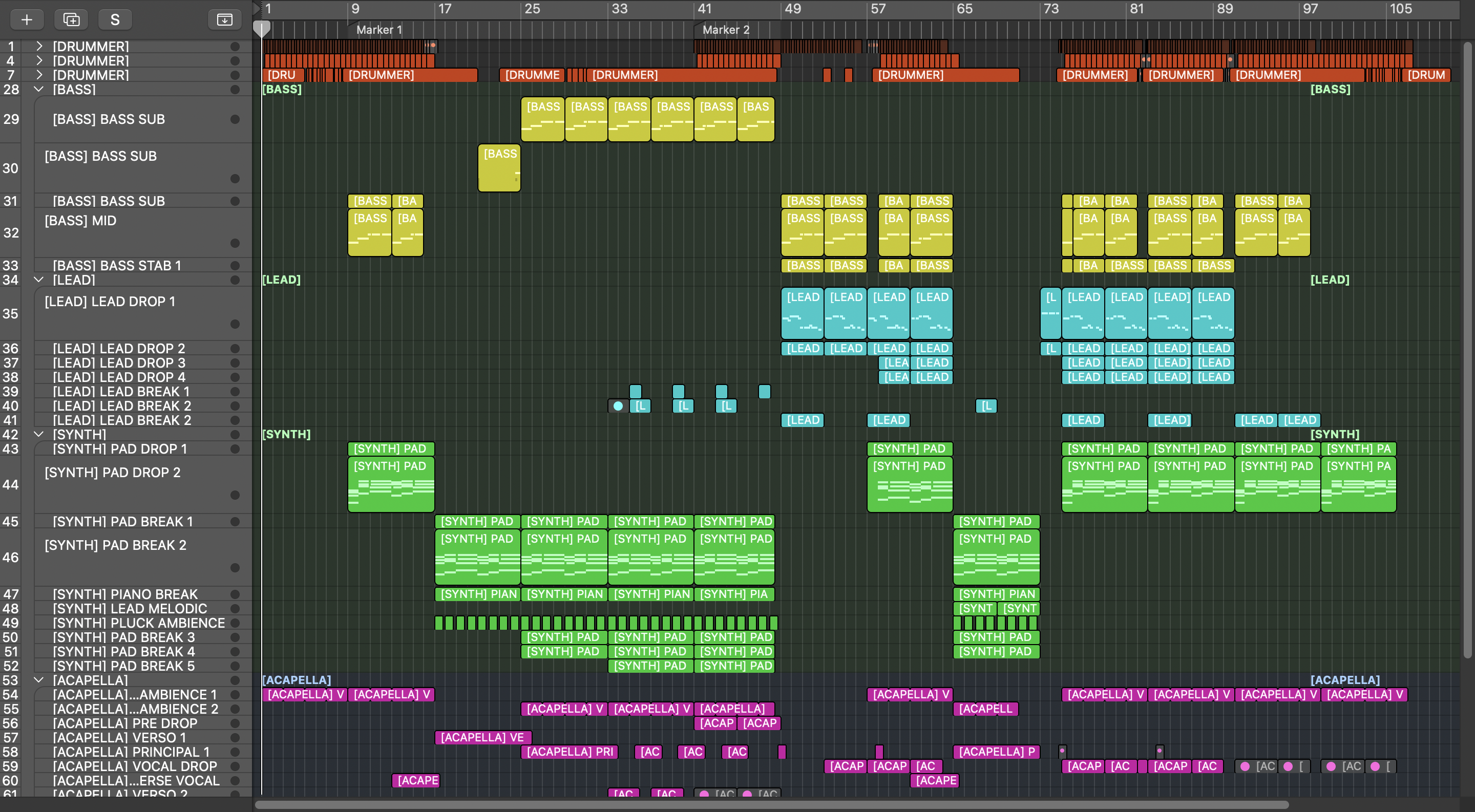Collapse the [BASS] track stack
This screenshot has width=1475, height=812.
(39, 89)
